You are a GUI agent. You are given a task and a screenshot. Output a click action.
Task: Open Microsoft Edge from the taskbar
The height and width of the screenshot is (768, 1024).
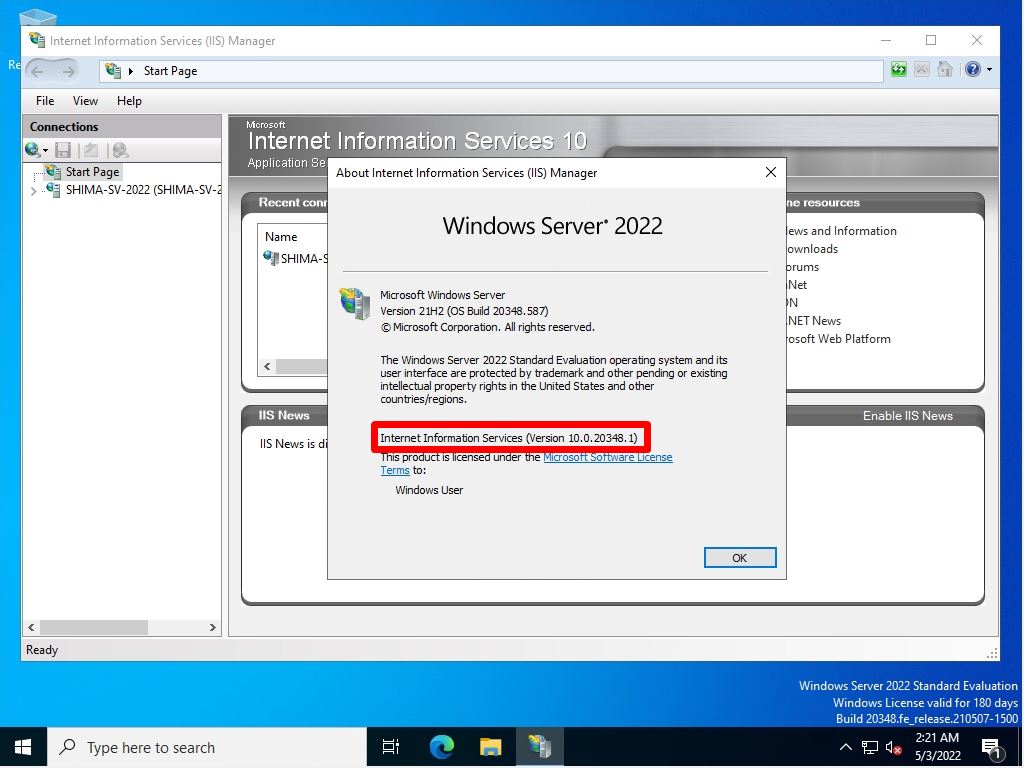tap(439, 747)
